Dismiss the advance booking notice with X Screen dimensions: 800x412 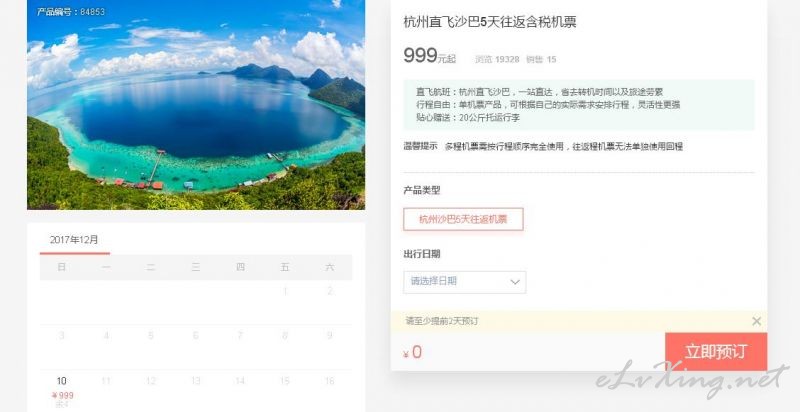(x=756, y=321)
